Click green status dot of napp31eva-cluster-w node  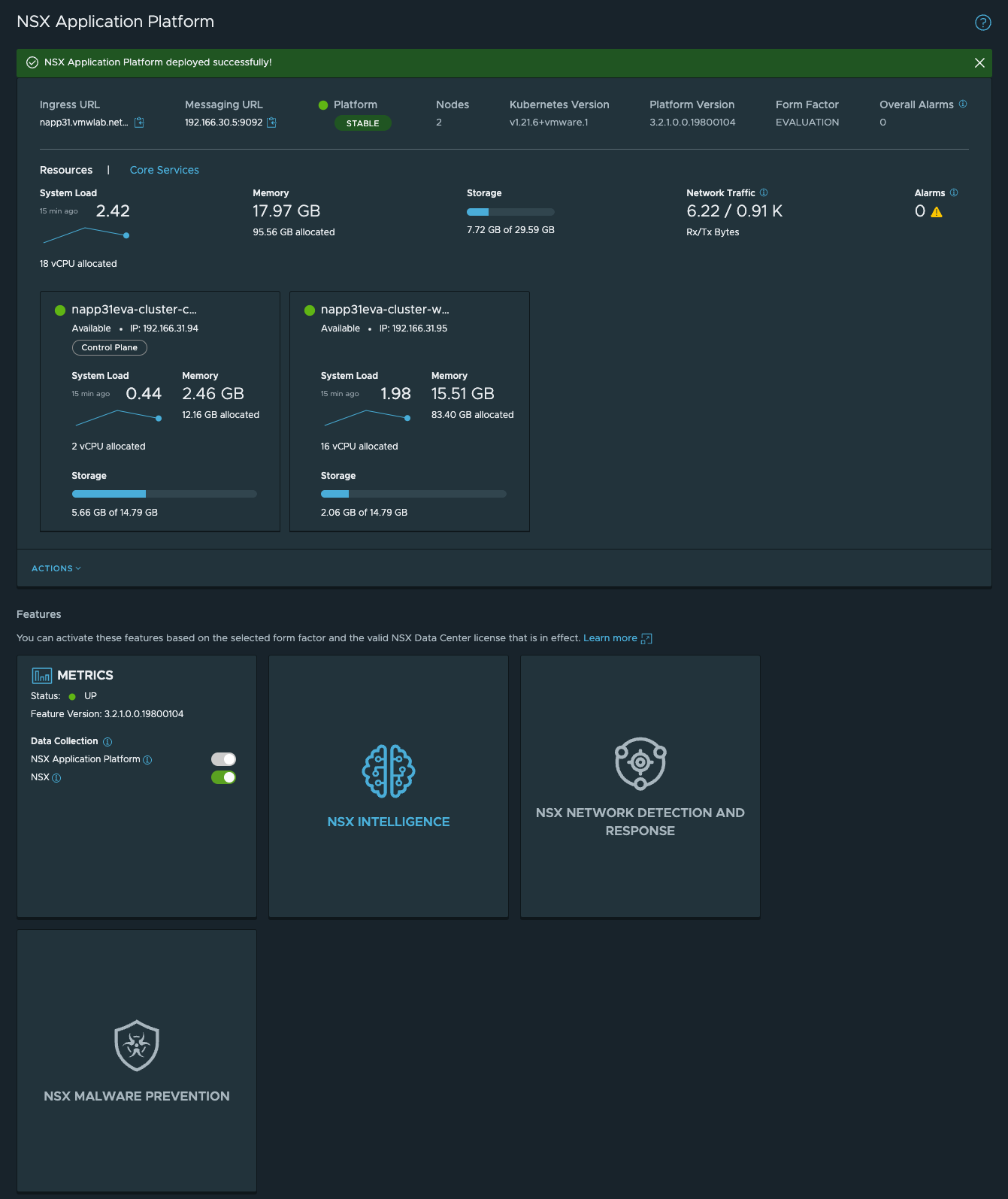click(x=309, y=310)
